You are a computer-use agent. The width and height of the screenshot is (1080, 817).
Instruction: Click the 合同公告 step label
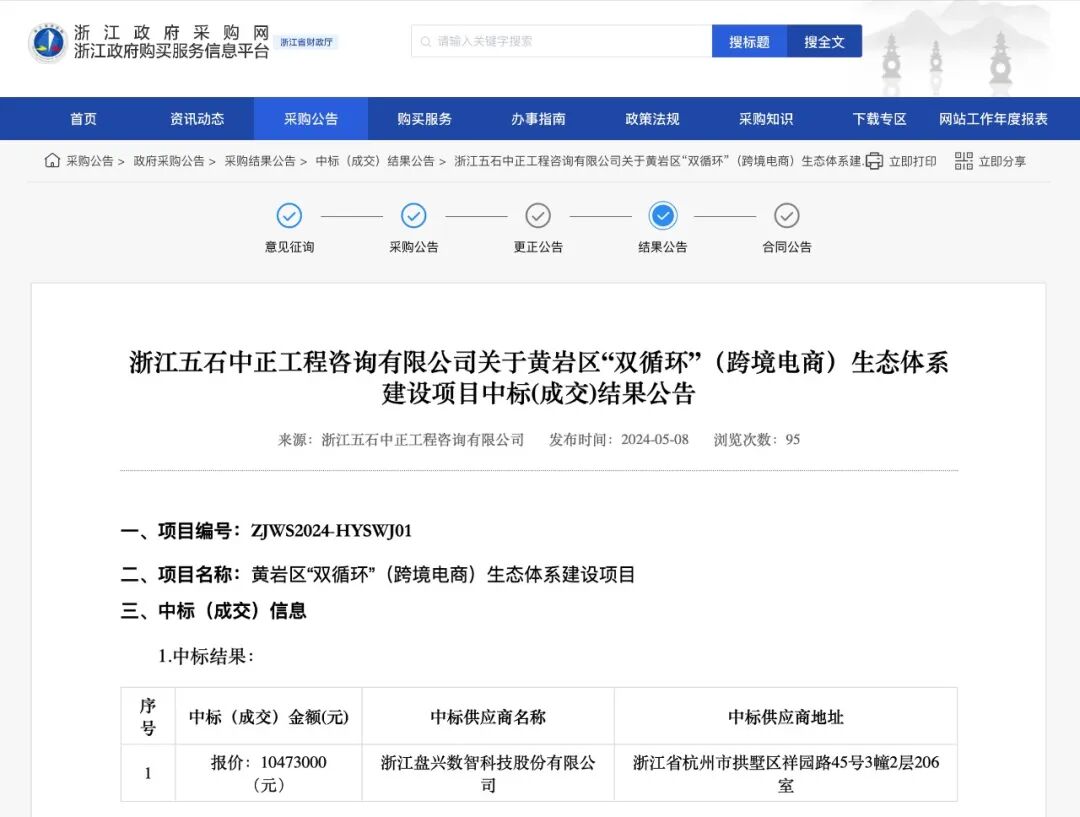coord(787,247)
